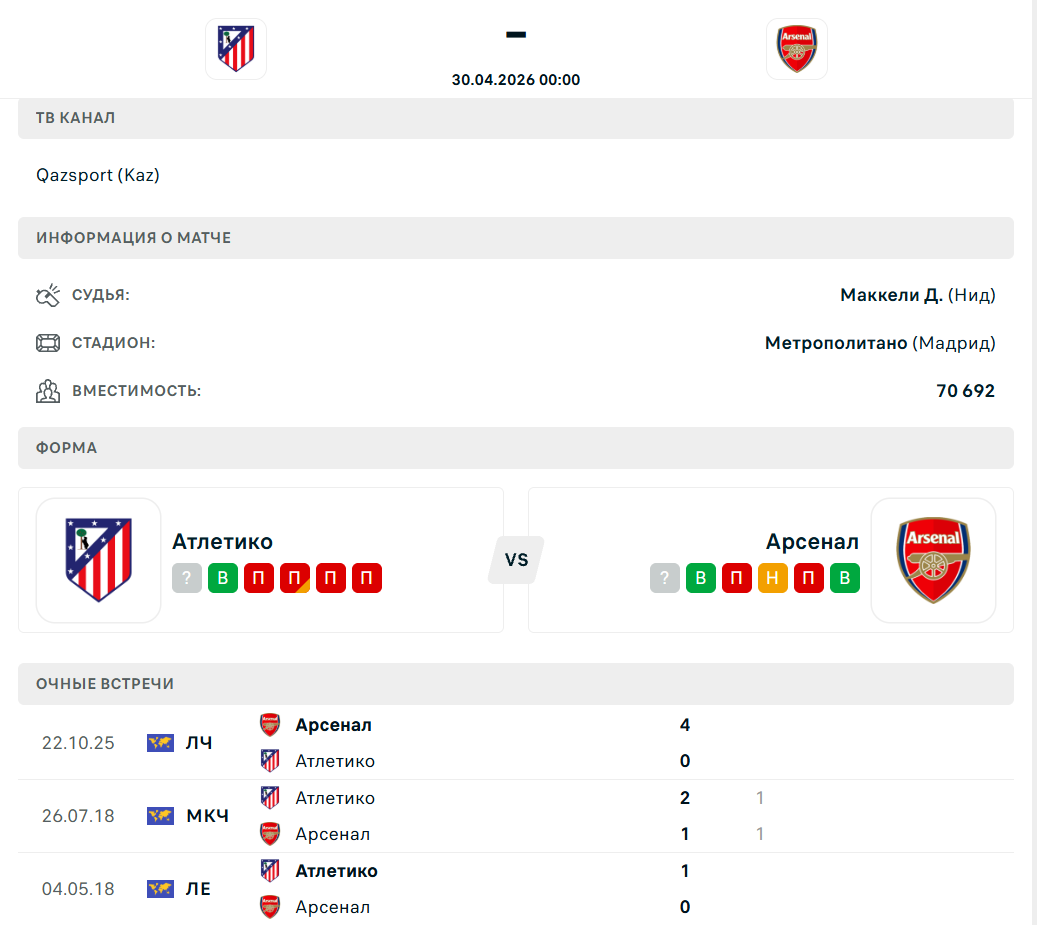1037x925 pixels.
Task: Click Atletico's grey question mark form badge
Action: tap(187, 578)
